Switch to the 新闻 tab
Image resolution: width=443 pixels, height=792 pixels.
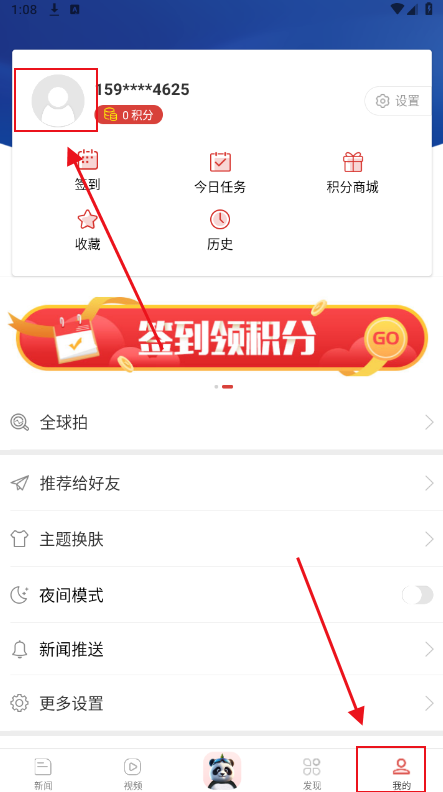43,773
